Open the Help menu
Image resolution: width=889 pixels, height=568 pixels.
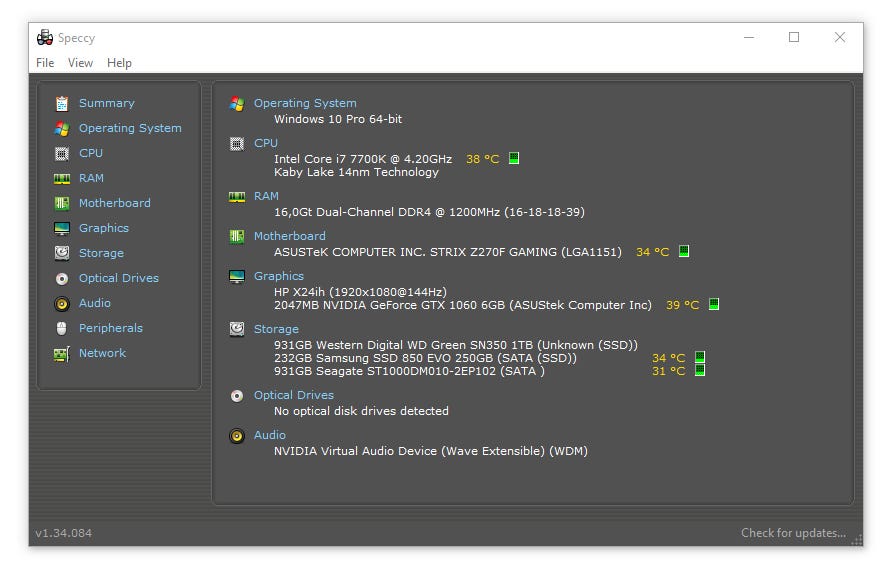coord(119,63)
